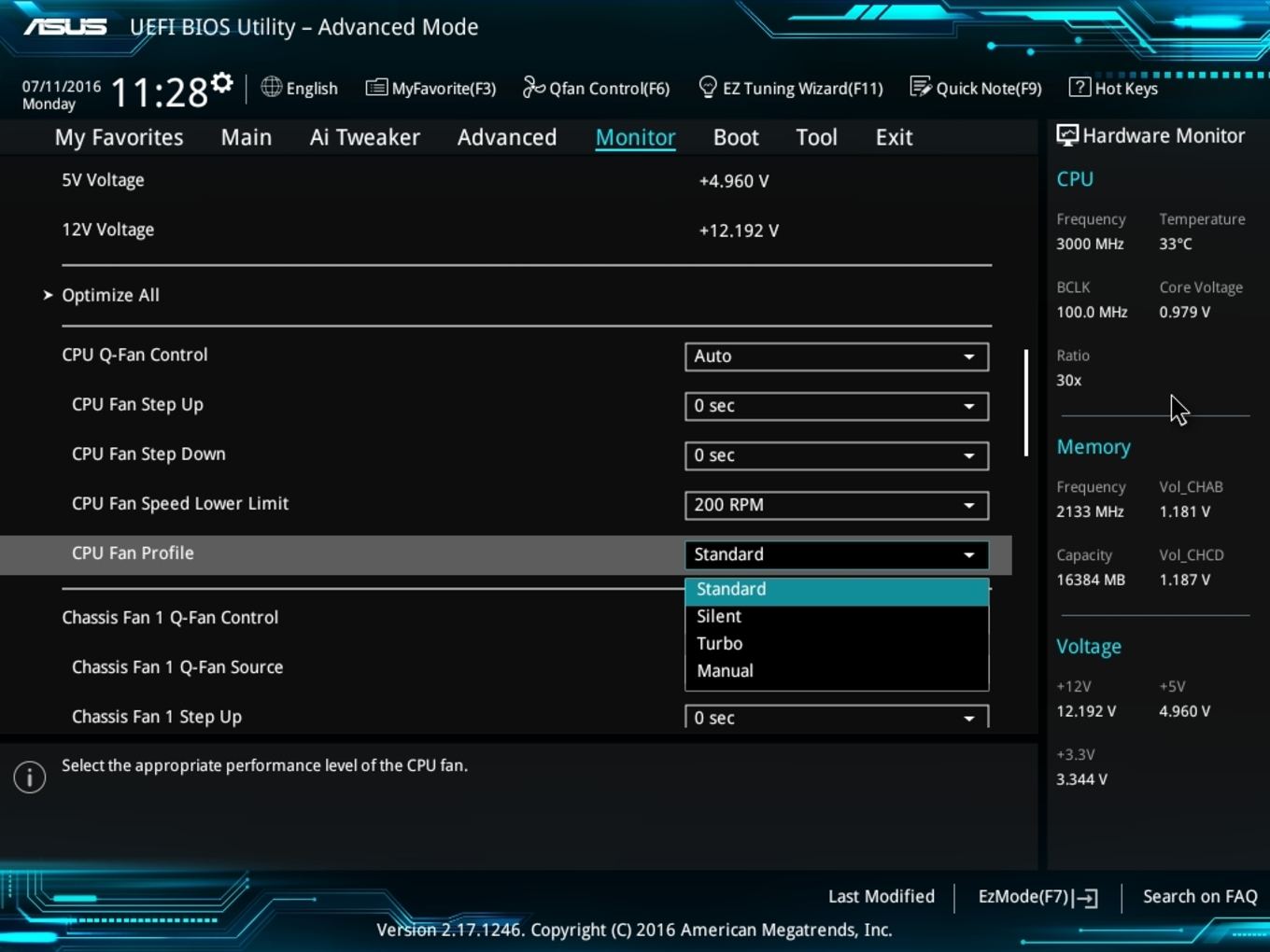Image resolution: width=1270 pixels, height=952 pixels.
Task: Click the Core Voltage 0.979 V value
Action: 1185,312
